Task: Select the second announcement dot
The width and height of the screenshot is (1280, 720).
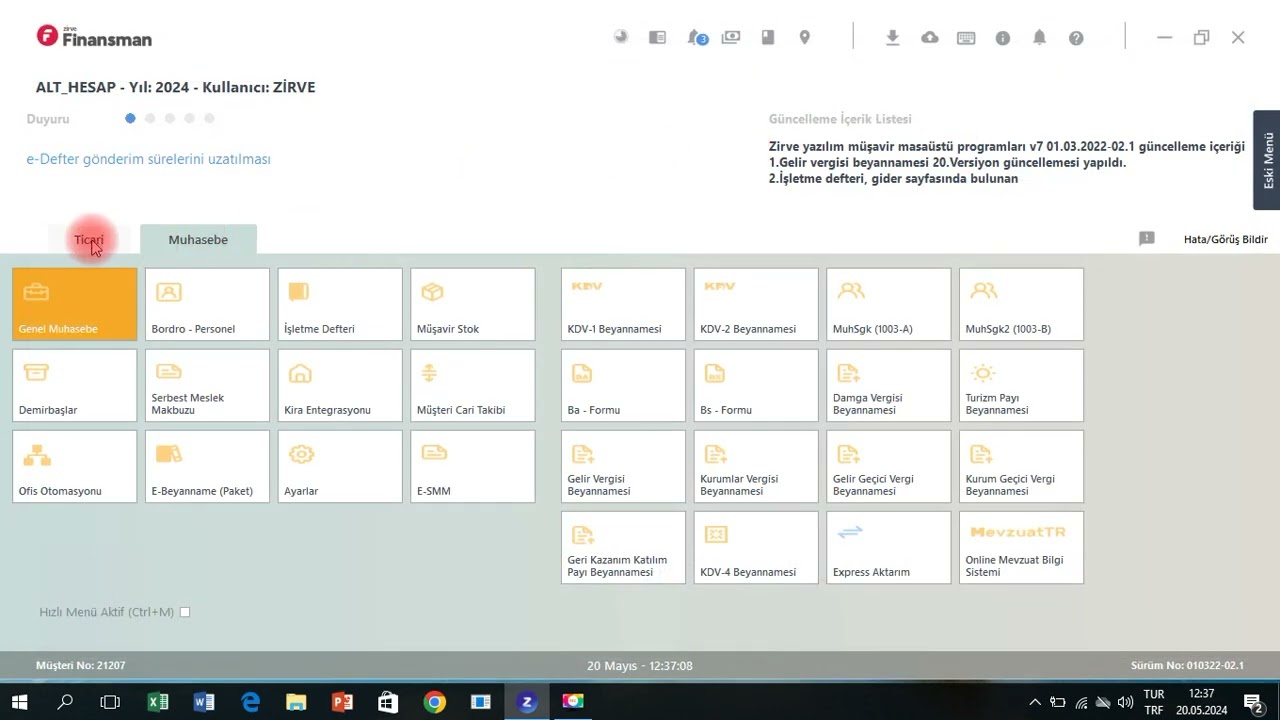Action: click(x=150, y=118)
